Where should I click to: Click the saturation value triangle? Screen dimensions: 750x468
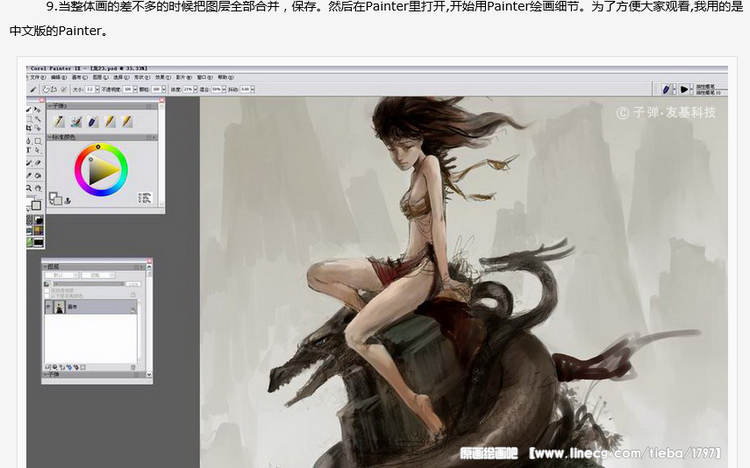(101, 170)
